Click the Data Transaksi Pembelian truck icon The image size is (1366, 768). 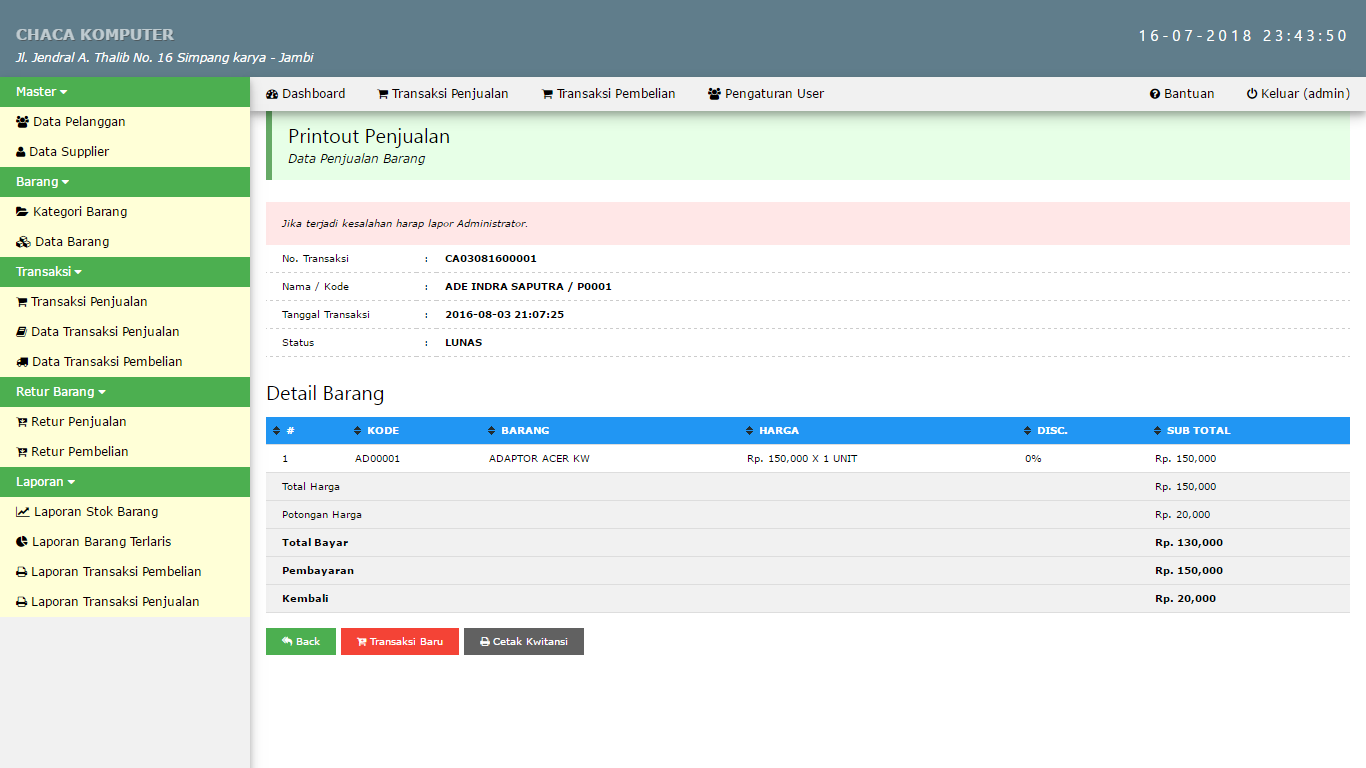(x=22, y=362)
